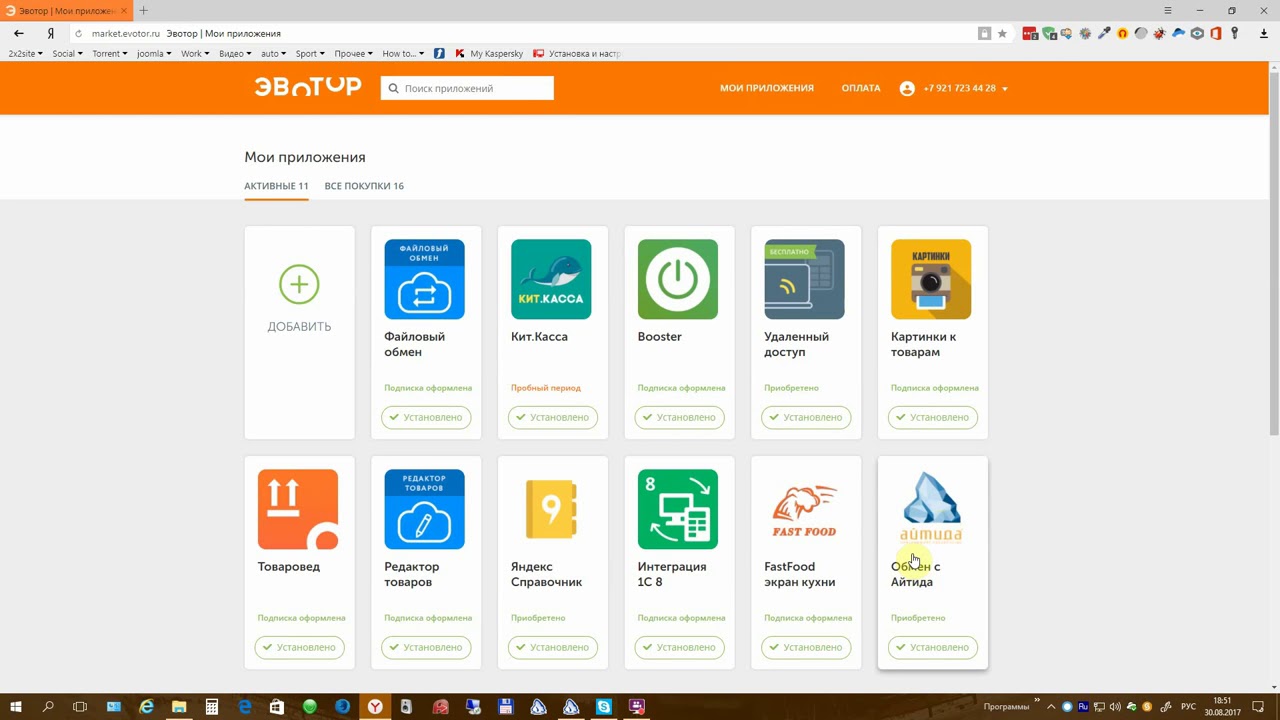Open the Кит.Касса whale icon
The height and width of the screenshot is (720, 1280).
[x=551, y=279]
